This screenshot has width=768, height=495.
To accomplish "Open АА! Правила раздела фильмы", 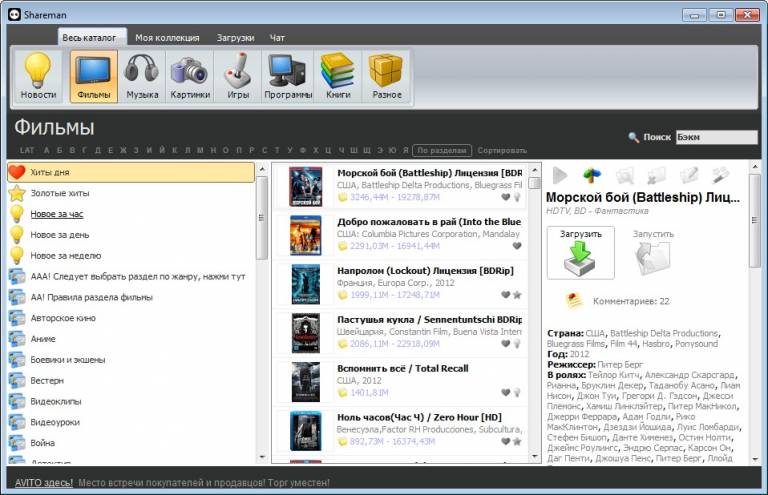I will (131, 297).
